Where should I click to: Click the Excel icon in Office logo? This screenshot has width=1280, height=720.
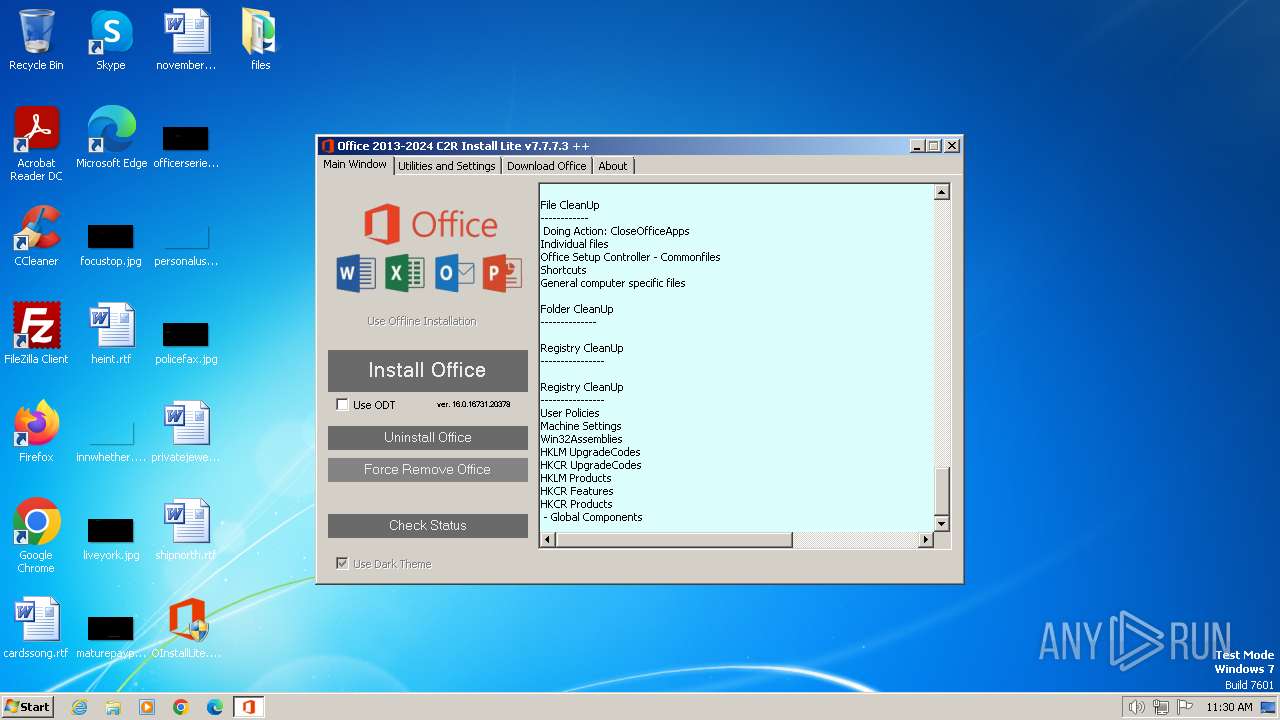point(405,273)
